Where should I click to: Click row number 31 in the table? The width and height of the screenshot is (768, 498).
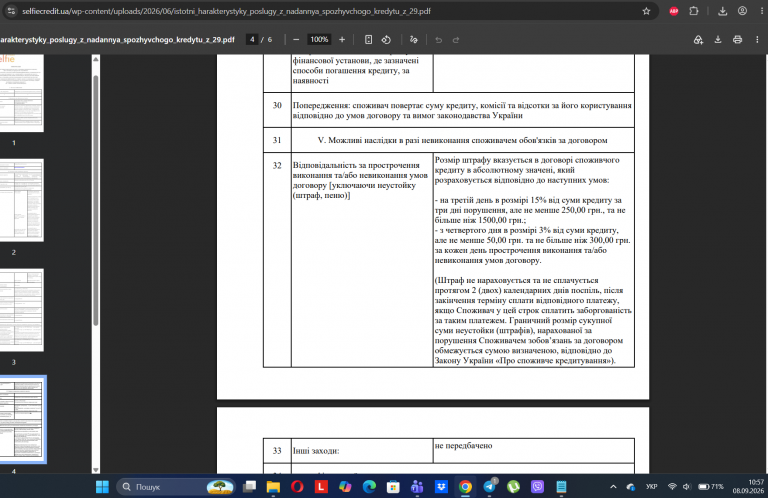coord(277,140)
